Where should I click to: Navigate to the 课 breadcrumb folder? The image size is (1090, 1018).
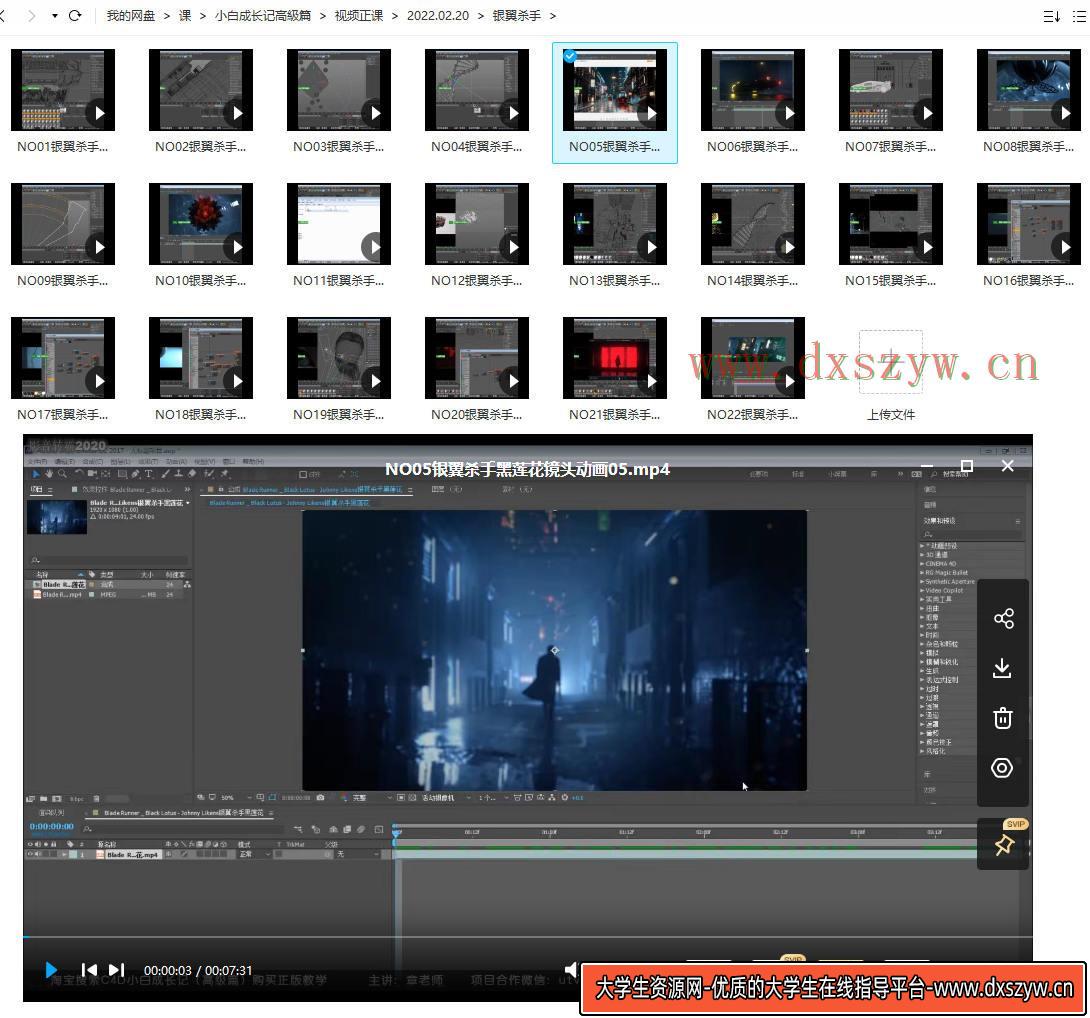click(185, 15)
